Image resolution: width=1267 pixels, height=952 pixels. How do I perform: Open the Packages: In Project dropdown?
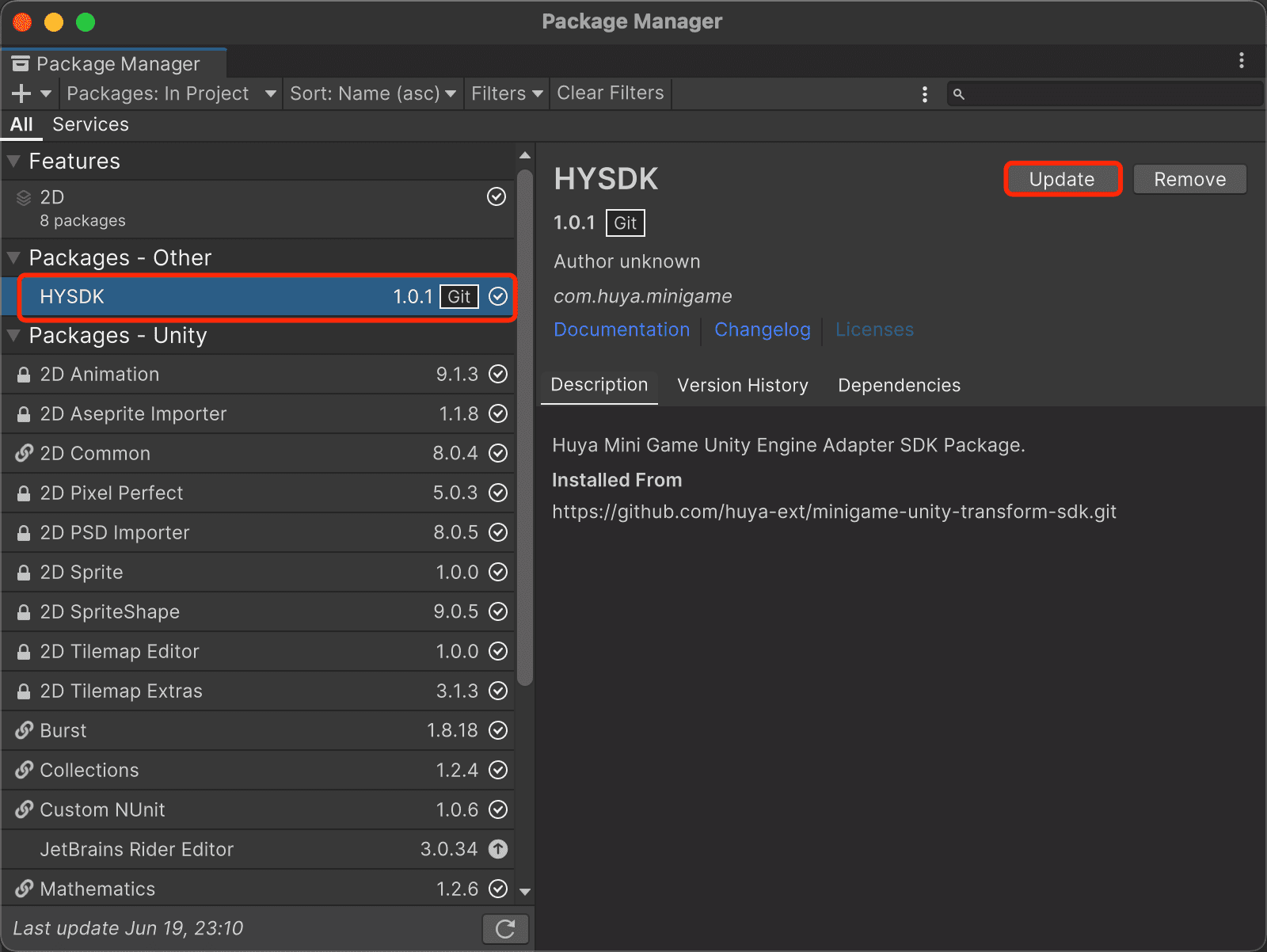[170, 93]
